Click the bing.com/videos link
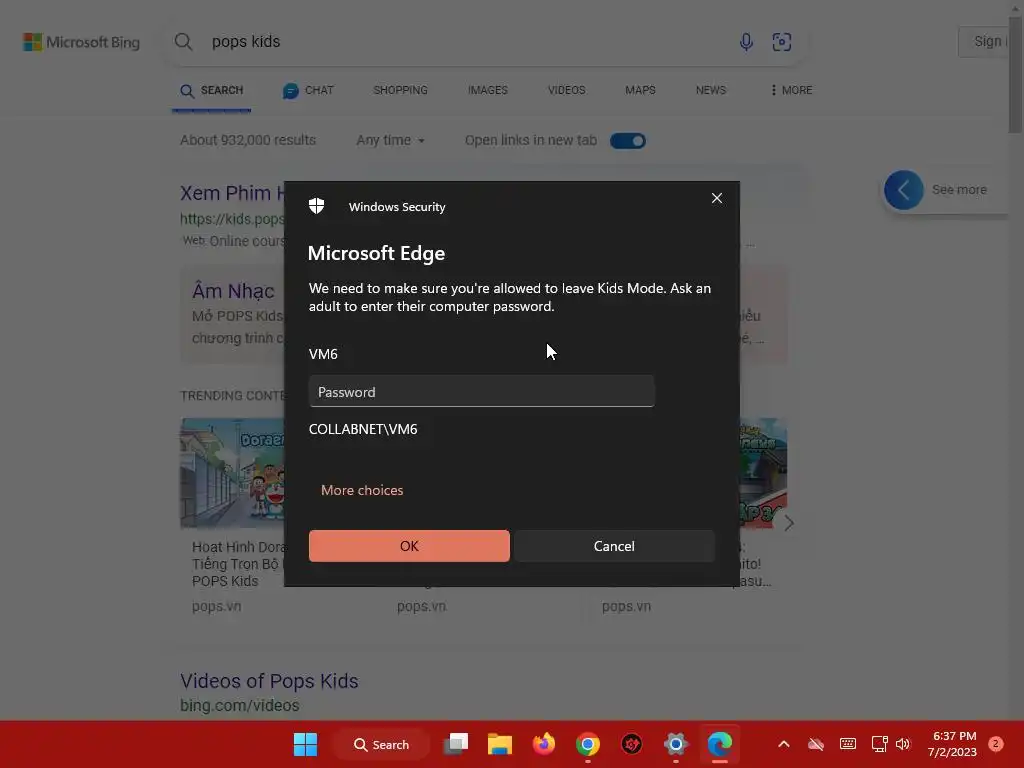 point(240,705)
